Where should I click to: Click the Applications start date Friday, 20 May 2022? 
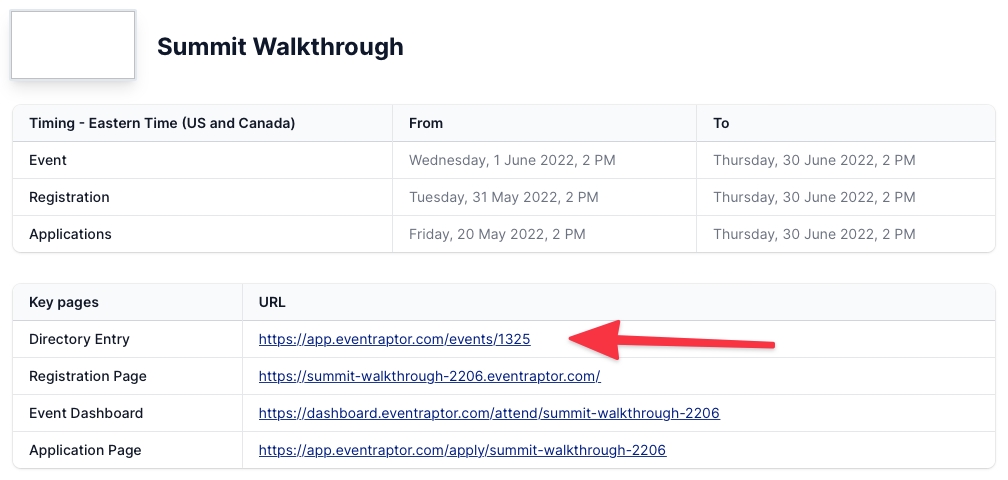tap(497, 234)
